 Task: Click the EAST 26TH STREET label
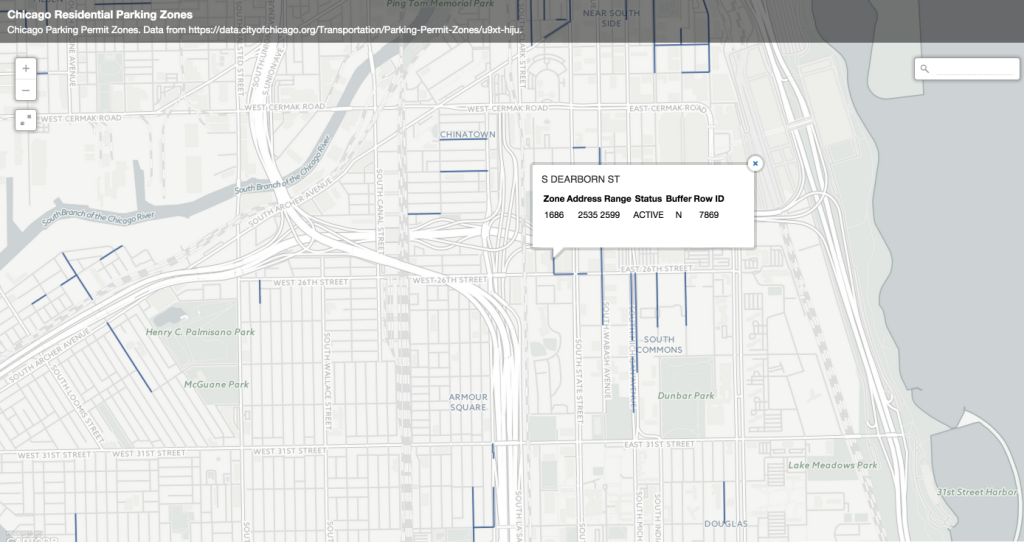coord(656,269)
